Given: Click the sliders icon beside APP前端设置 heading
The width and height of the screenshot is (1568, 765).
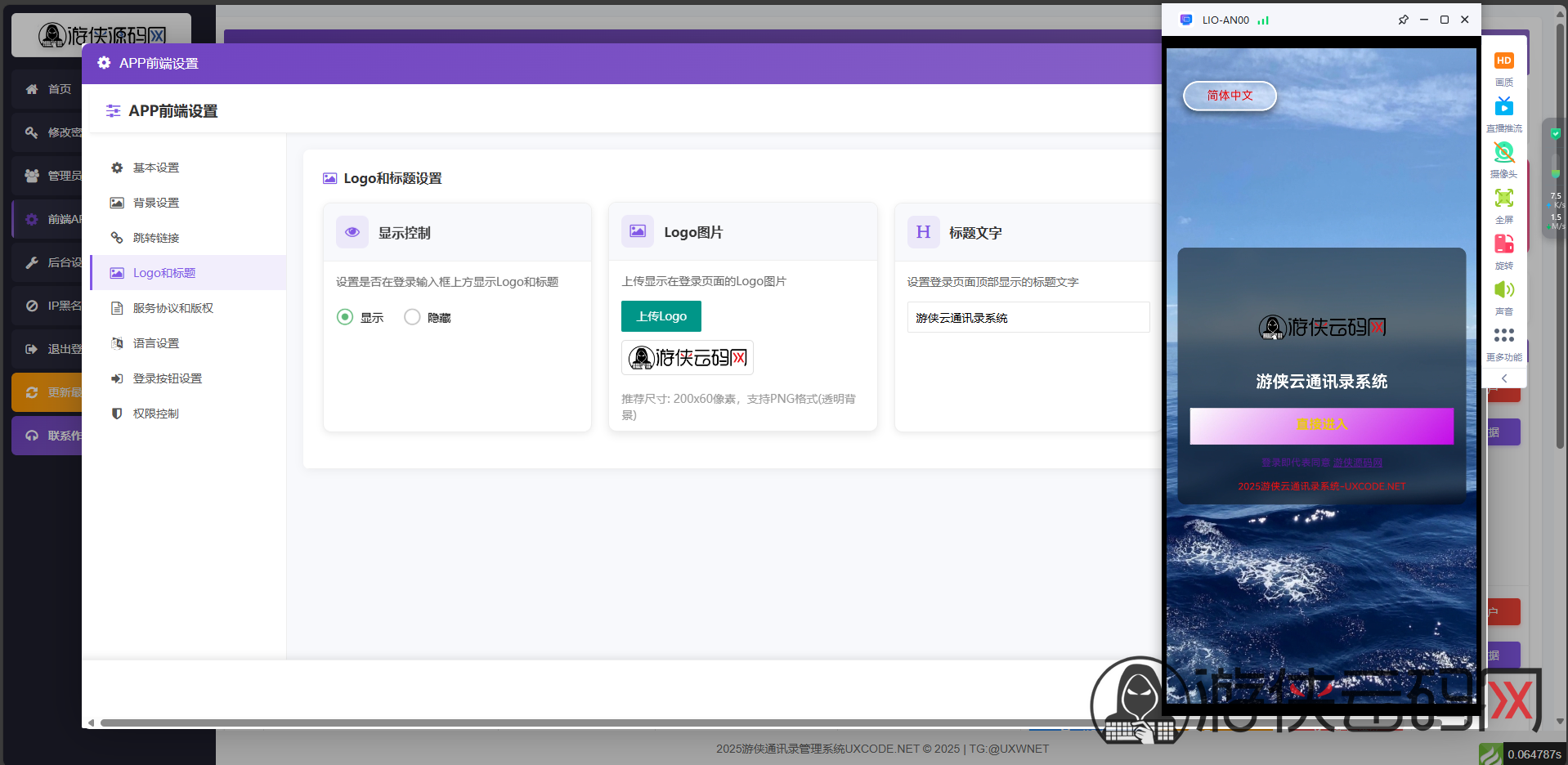Looking at the screenshot, I should click(x=113, y=111).
